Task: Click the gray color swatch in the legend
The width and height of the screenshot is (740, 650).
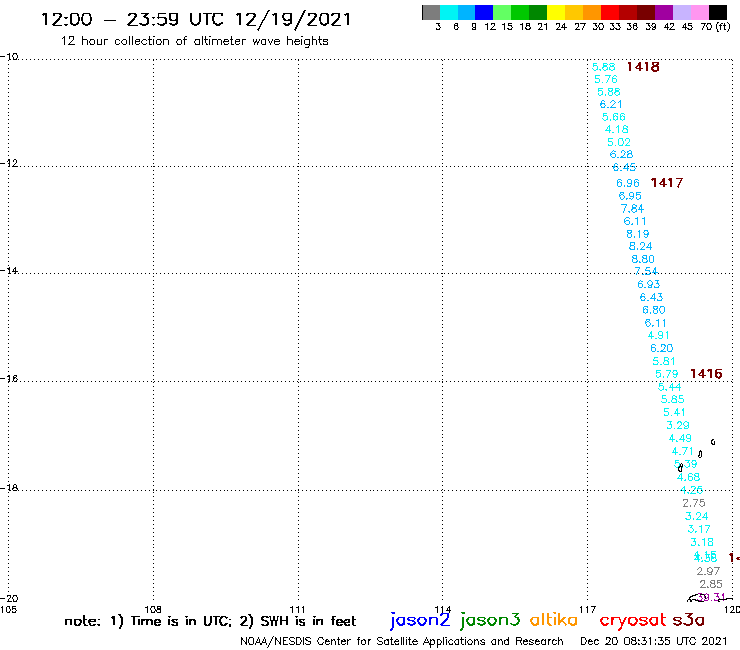Action: [431, 12]
